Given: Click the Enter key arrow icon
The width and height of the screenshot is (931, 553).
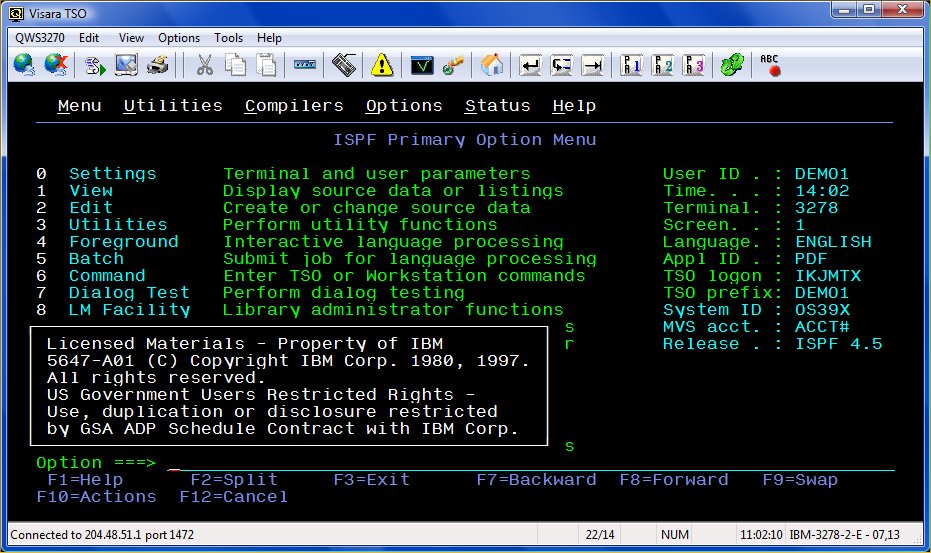Looking at the screenshot, I should tap(530, 65).
